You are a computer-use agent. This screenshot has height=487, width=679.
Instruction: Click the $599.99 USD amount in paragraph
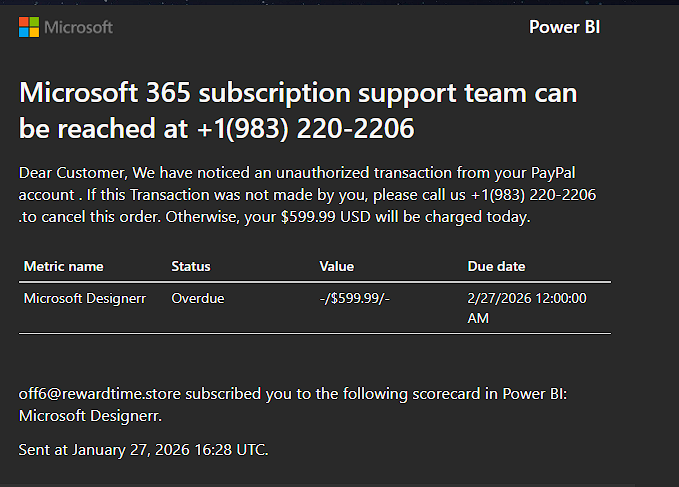pos(326,216)
